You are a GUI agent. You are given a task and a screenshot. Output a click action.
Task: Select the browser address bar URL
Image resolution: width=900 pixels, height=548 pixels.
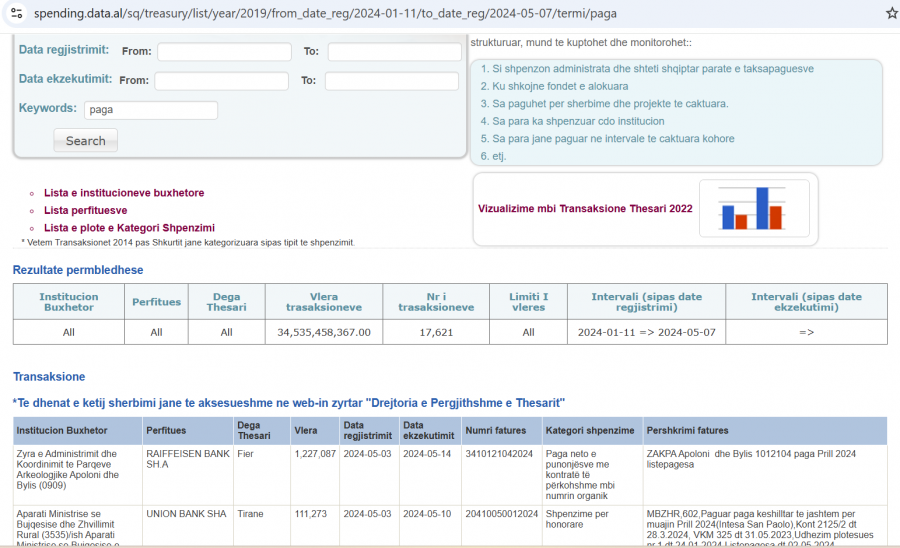[x=325, y=13]
